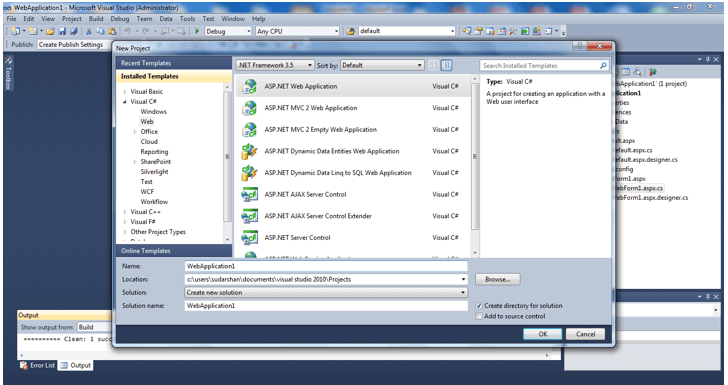The height and width of the screenshot is (385, 728).
Task: Click the Save All toolbar icon
Action: (73, 31)
